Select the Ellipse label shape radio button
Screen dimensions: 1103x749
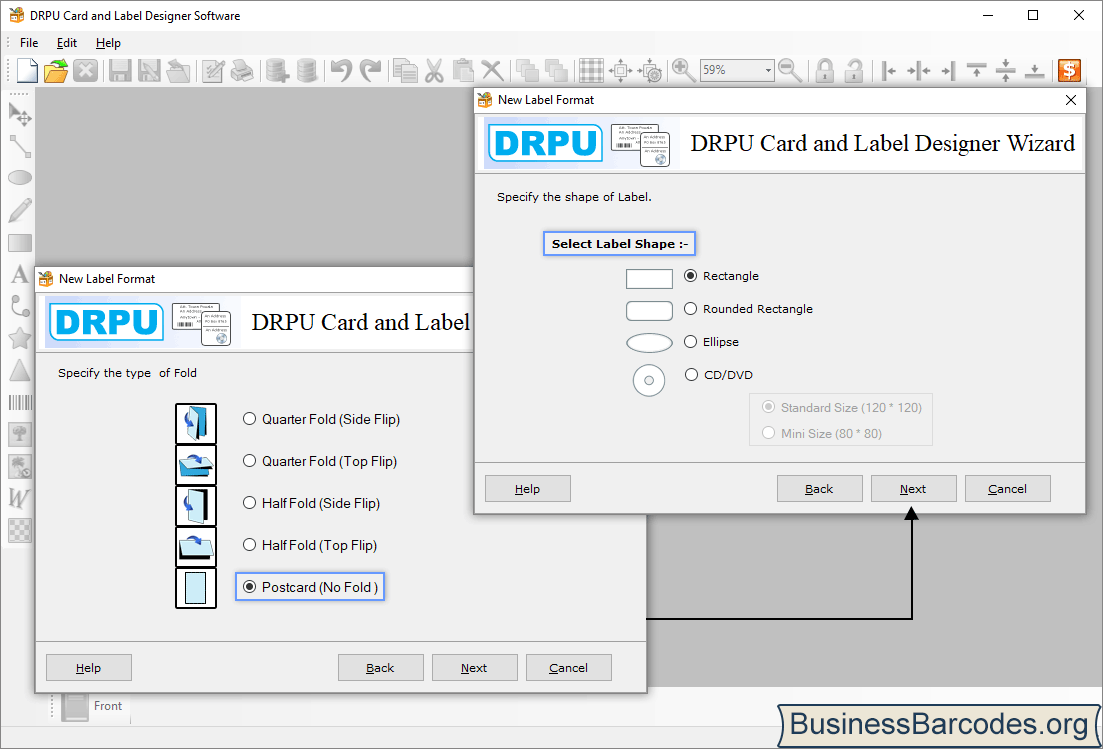tap(691, 342)
